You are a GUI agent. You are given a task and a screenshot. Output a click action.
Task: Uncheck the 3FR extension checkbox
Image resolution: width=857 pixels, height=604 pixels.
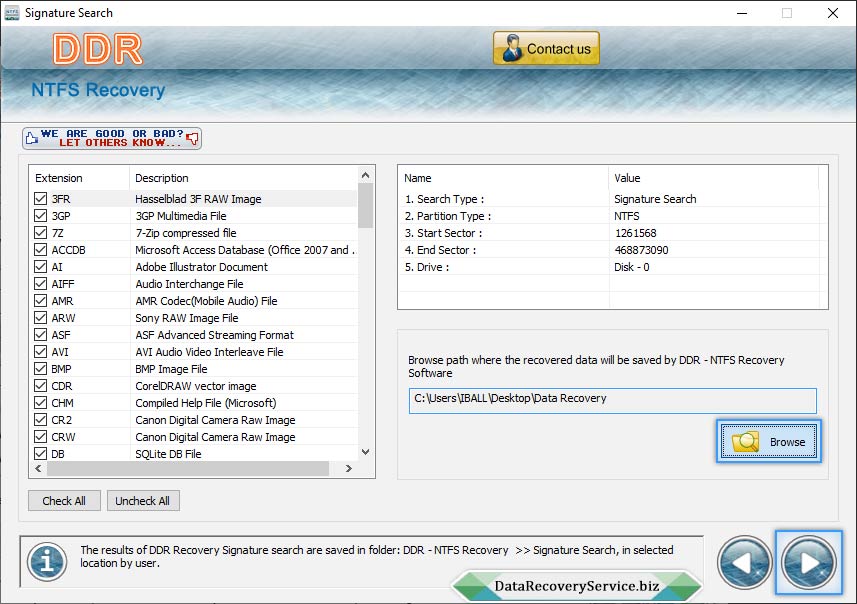[x=40, y=198]
